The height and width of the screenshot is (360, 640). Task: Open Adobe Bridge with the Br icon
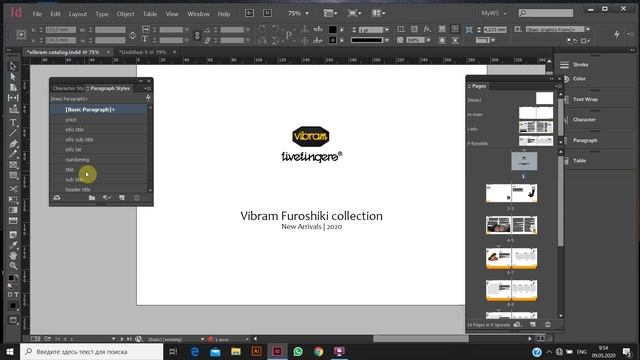click(x=249, y=13)
